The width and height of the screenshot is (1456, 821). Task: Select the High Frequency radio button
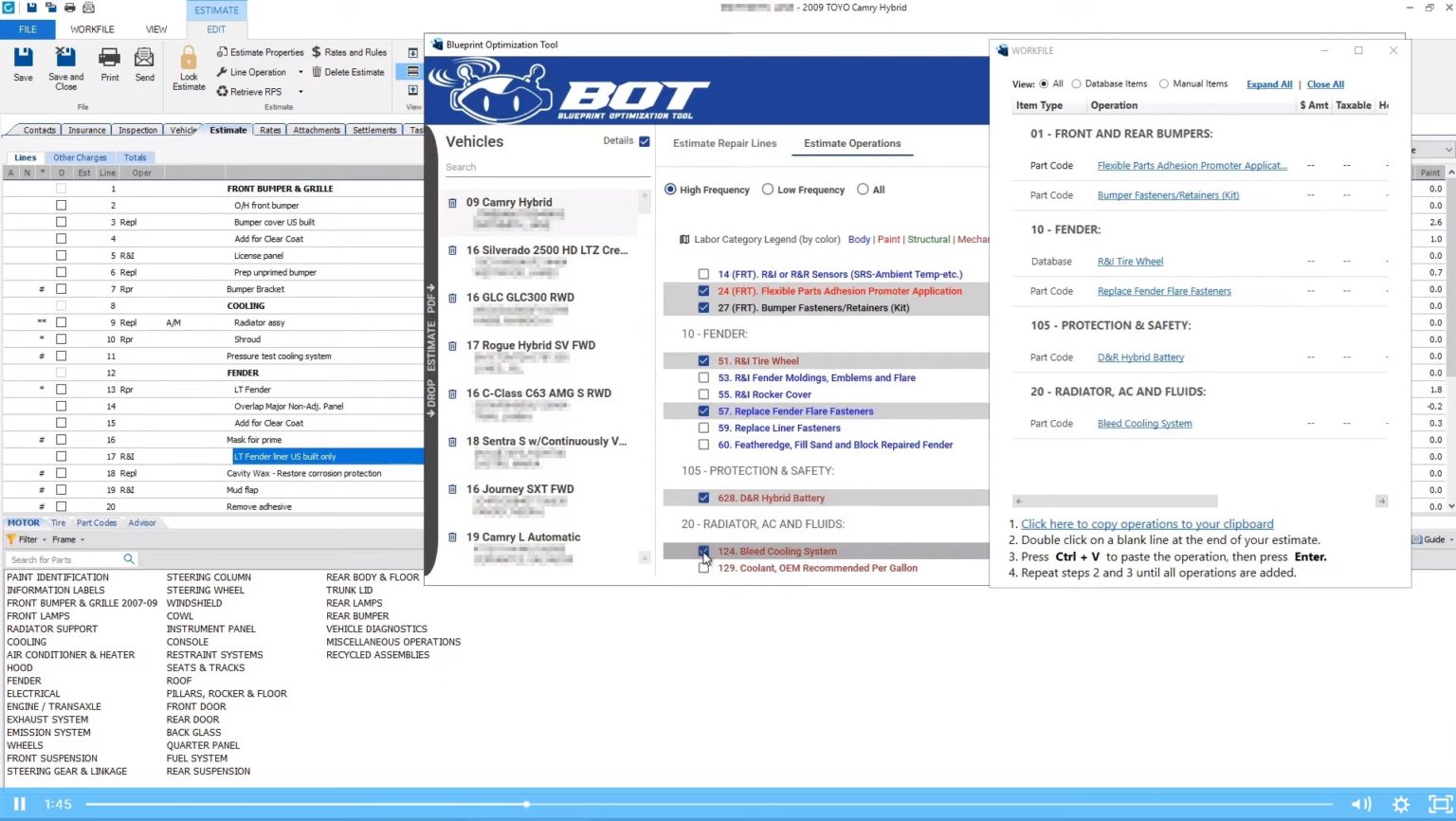(671, 190)
